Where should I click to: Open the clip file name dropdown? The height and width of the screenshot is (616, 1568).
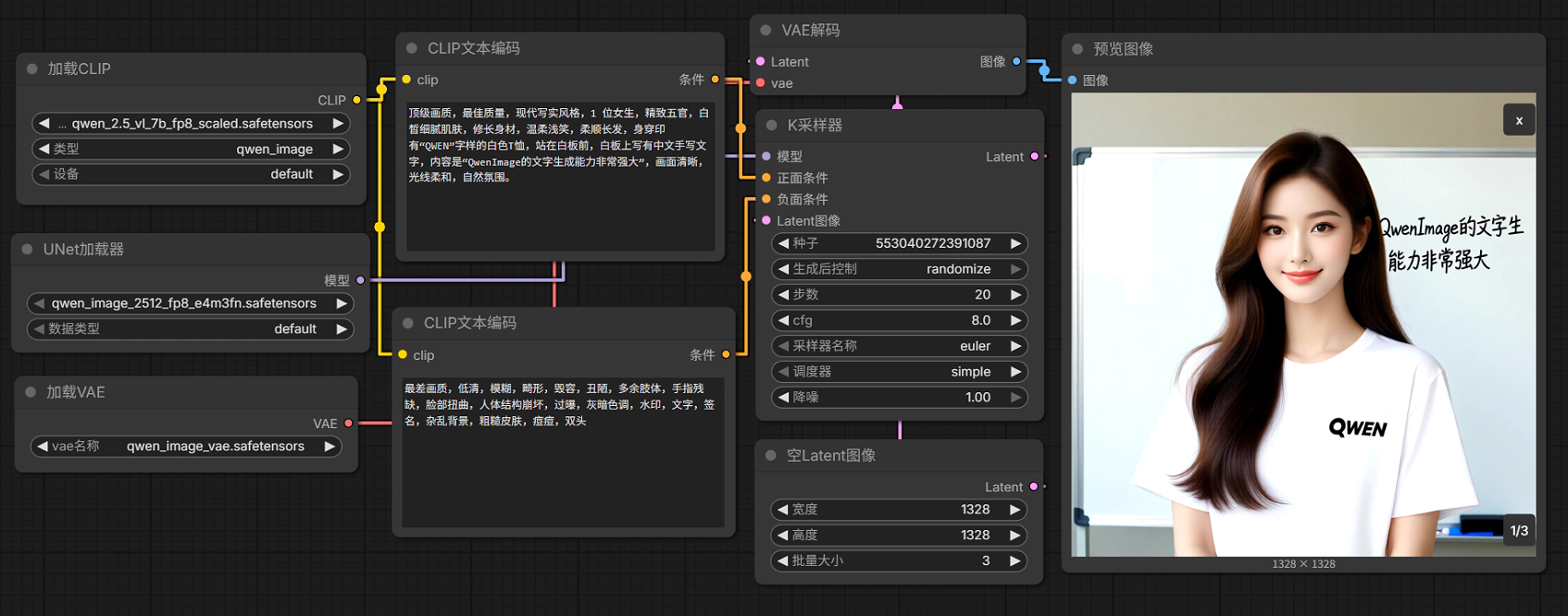pyautogui.click(x=191, y=123)
